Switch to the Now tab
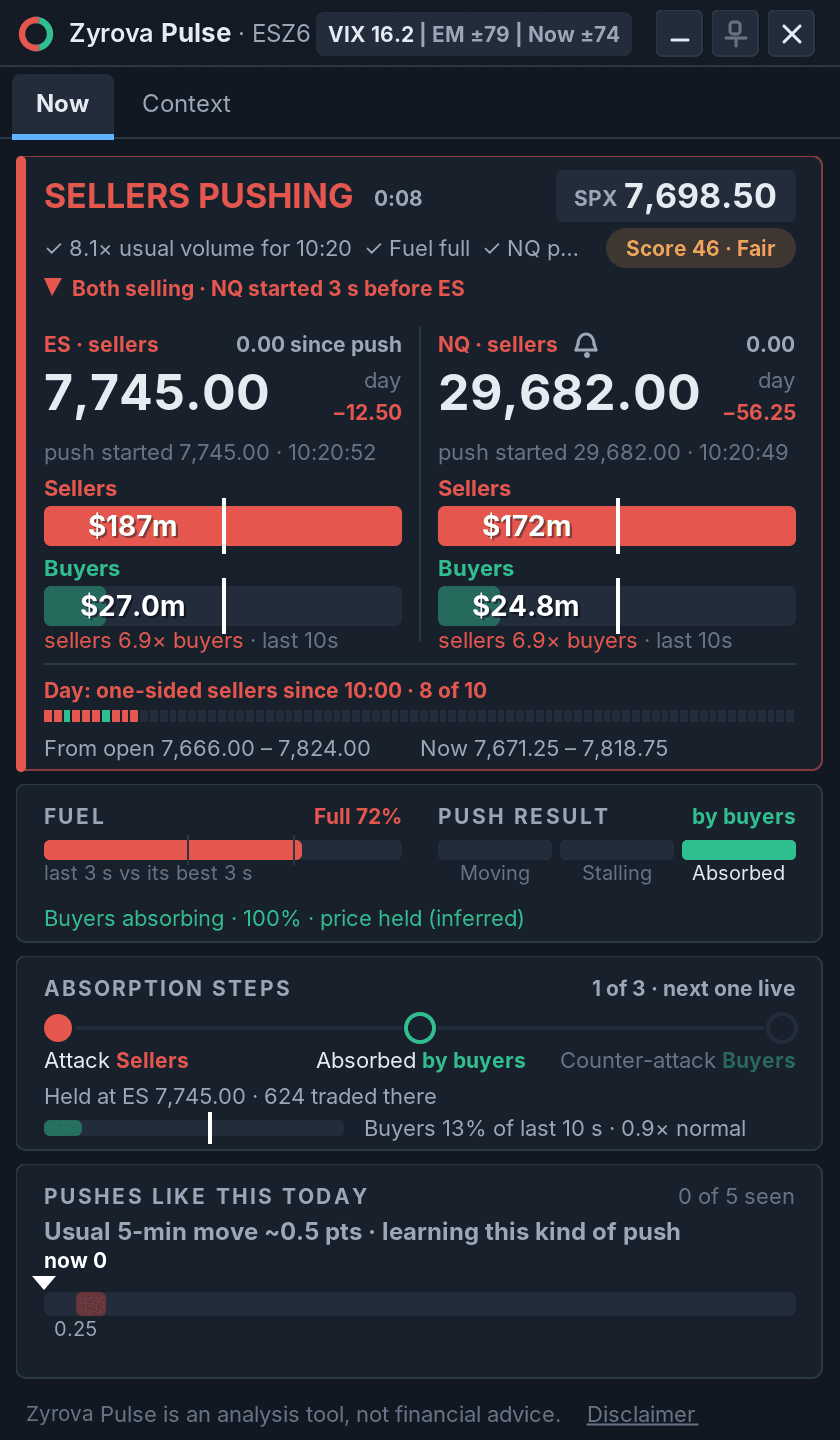840x1440 pixels. tap(63, 104)
